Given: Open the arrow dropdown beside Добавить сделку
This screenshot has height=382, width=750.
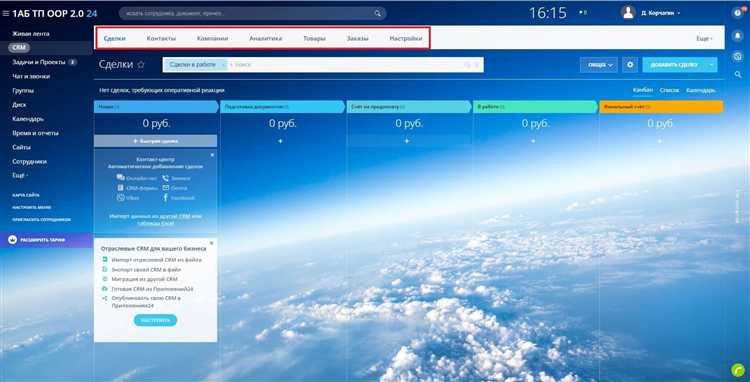Looking at the screenshot, I should click(713, 65).
